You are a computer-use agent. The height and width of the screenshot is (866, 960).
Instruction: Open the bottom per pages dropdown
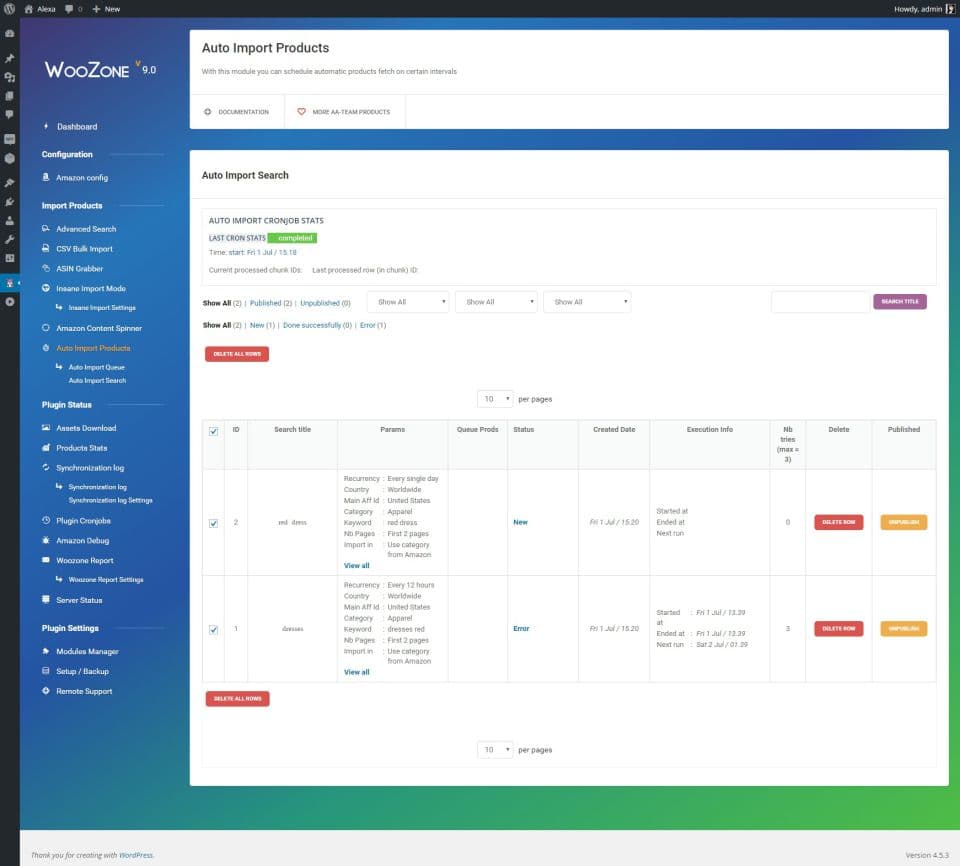495,750
